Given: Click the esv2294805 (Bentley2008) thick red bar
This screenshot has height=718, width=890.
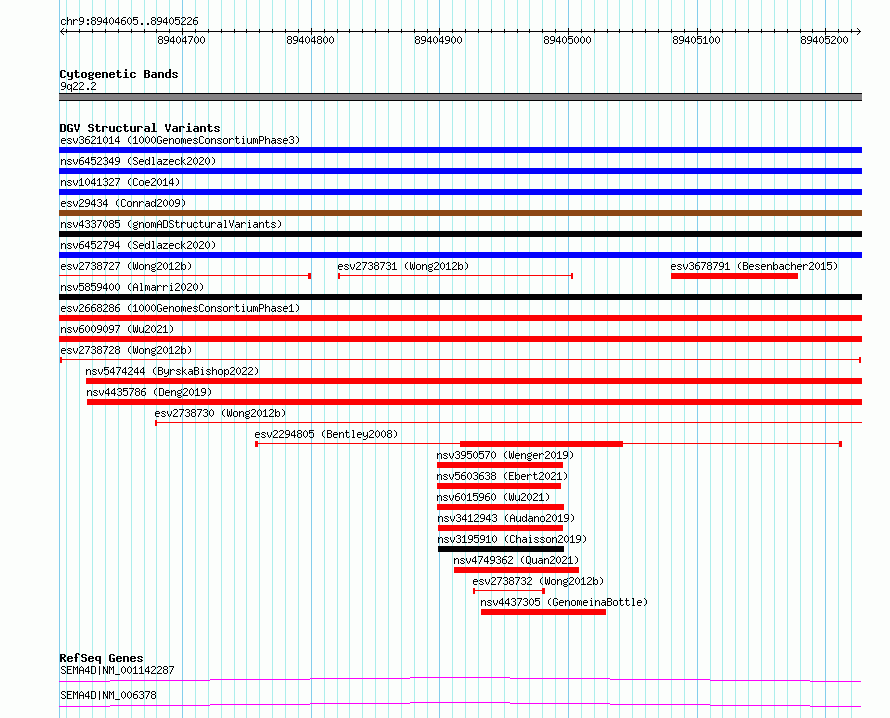Looking at the screenshot, I should pyautogui.click(x=541, y=444).
